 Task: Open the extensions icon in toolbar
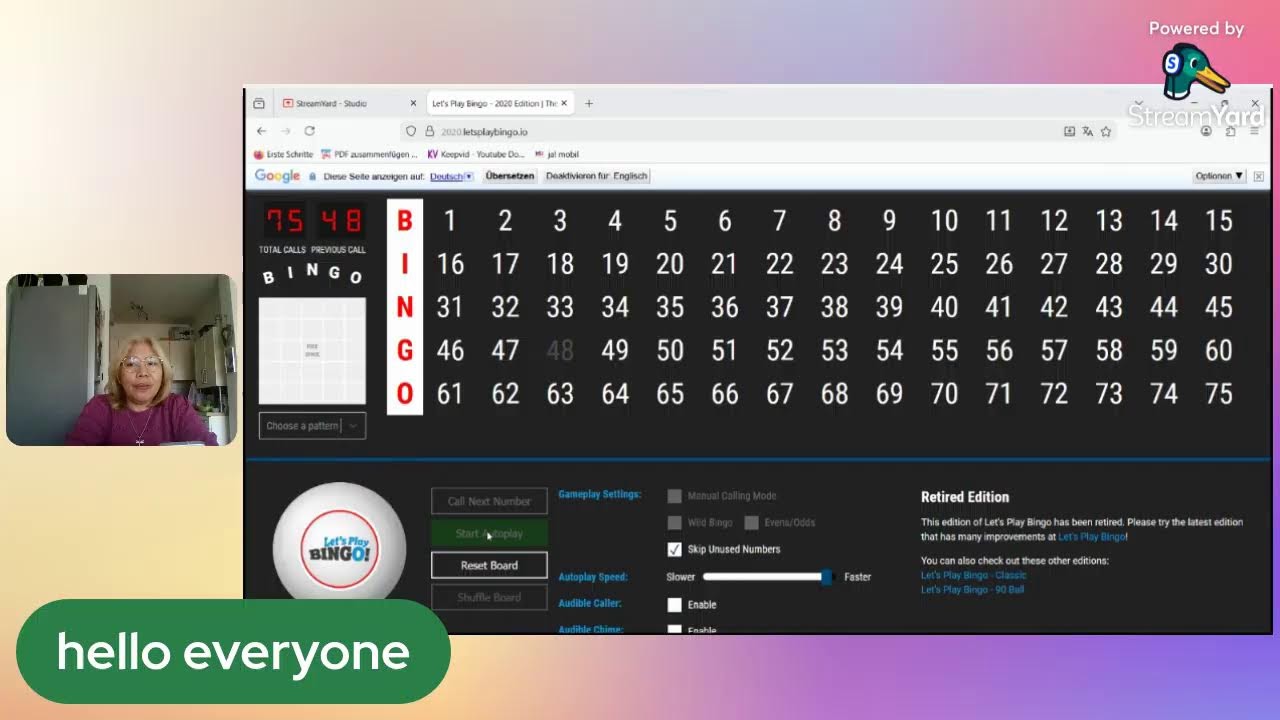(1230, 131)
